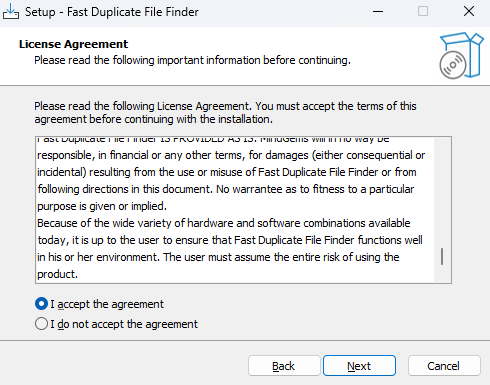Close the Setup window
Image resolution: width=490 pixels, height=385 pixels.
(x=469, y=12)
